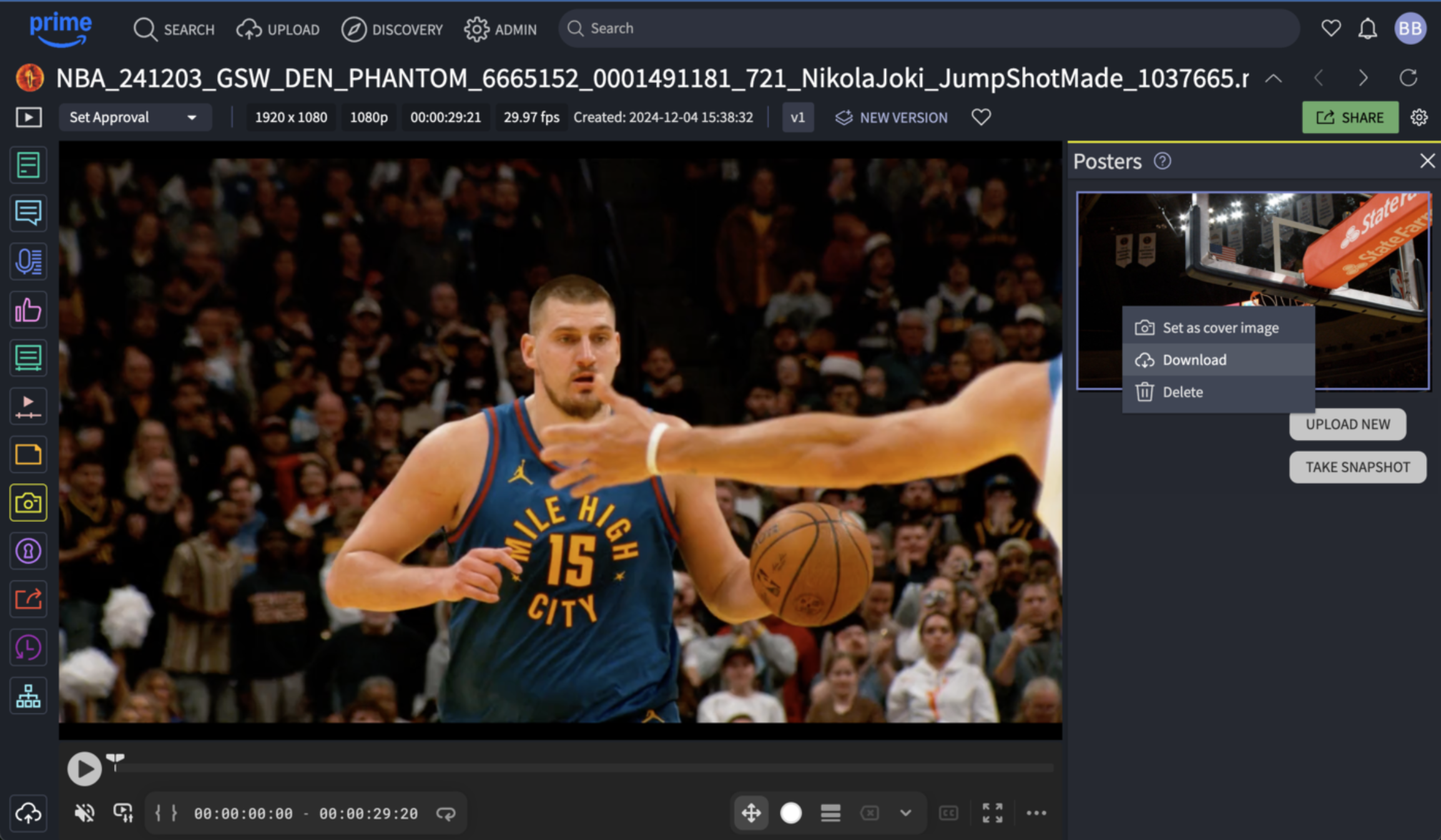Open the Admin menu
Viewport: 1441px width, 840px height.
(501, 29)
